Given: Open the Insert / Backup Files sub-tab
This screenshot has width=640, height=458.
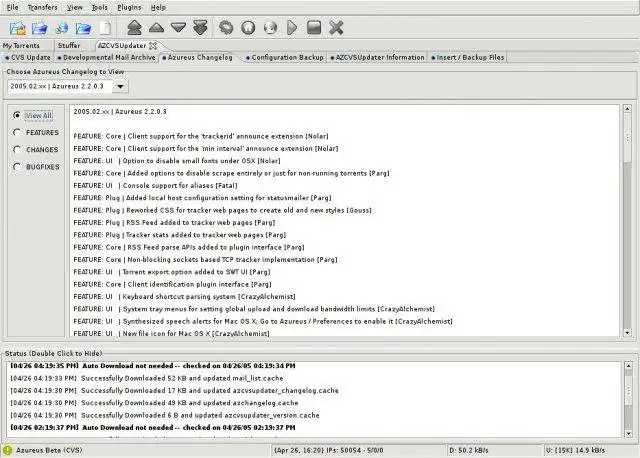Looking at the screenshot, I should click(468, 58).
